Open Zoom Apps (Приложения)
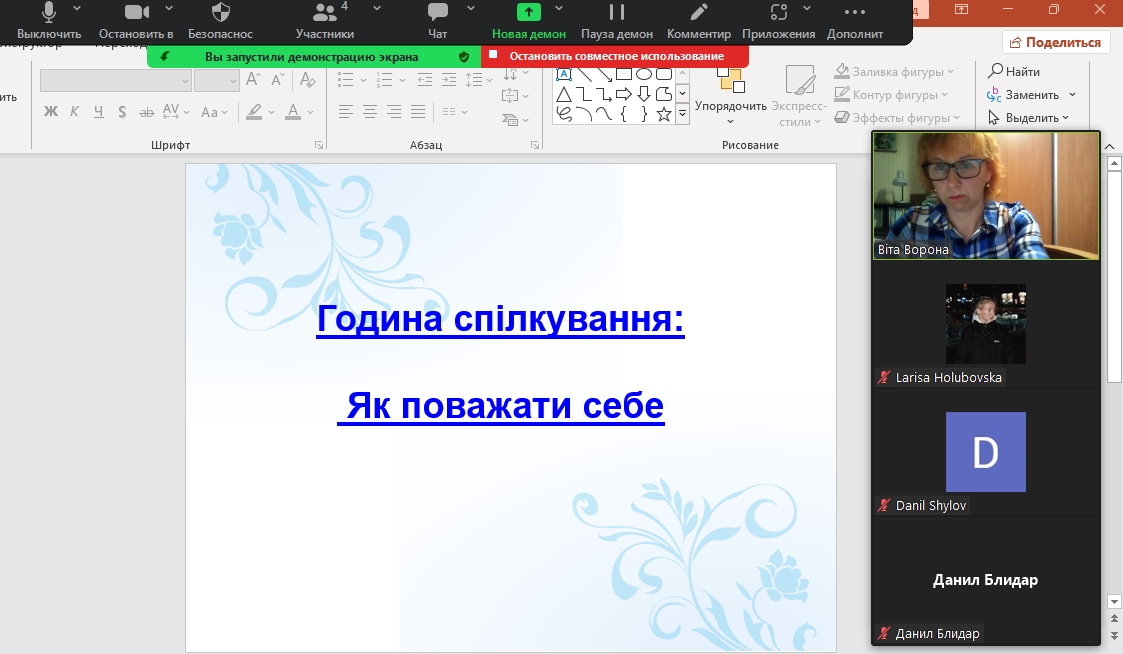The height and width of the screenshot is (654, 1123). point(778,21)
